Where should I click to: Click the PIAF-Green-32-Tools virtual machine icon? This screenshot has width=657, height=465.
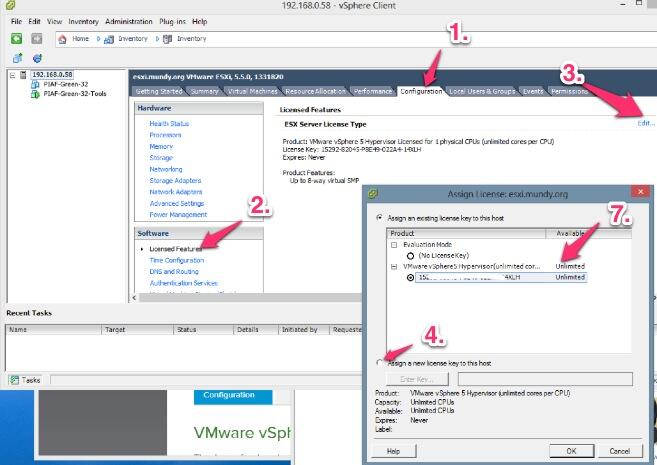tap(35, 94)
